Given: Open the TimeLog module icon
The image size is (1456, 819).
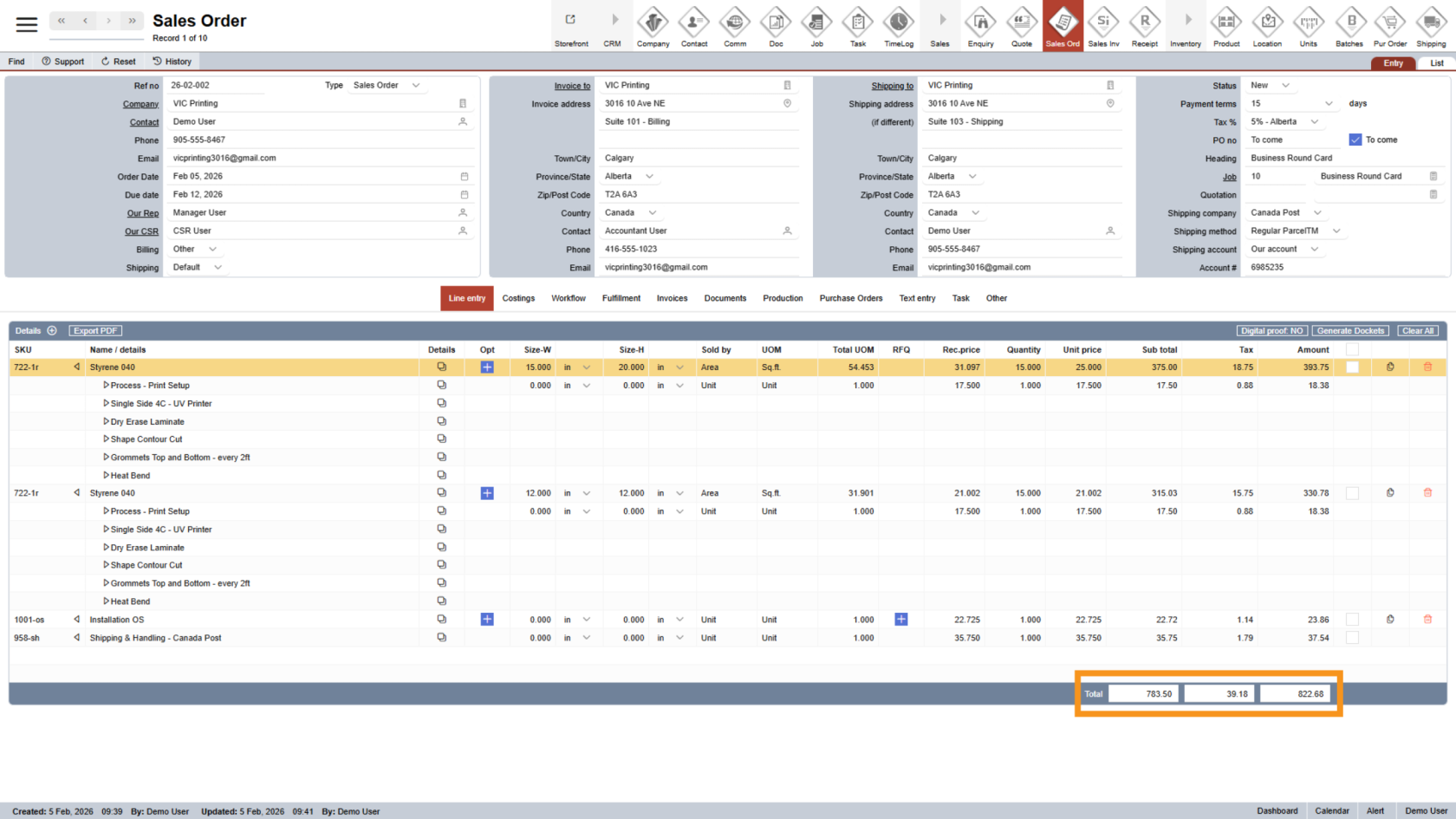Looking at the screenshot, I should (x=898, y=27).
